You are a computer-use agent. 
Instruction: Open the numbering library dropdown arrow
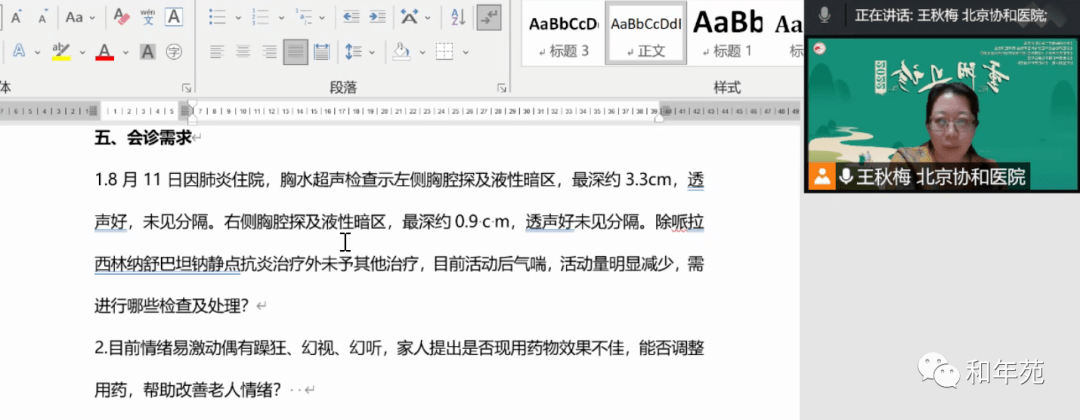click(281, 18)
